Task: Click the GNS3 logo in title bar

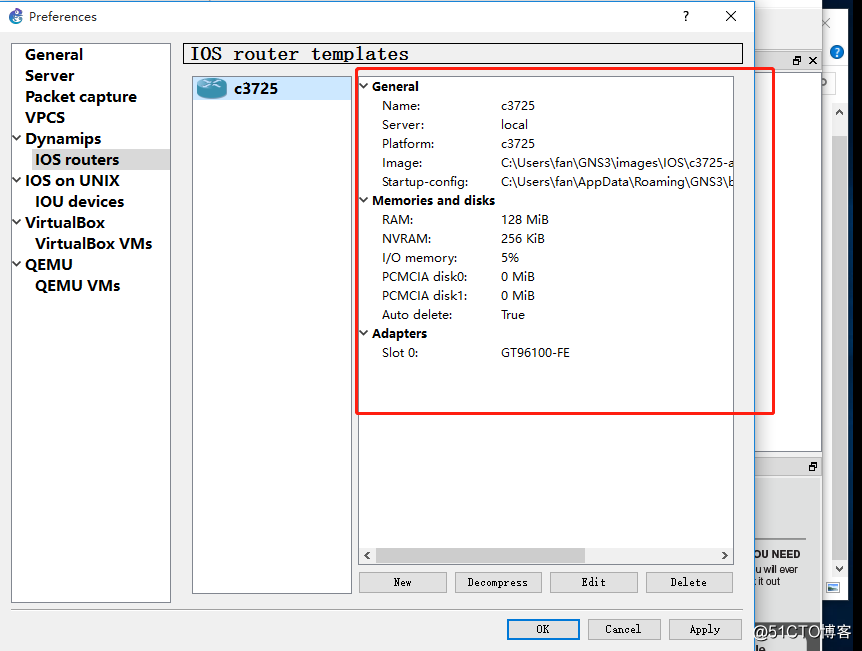Action: coord(16,16)
